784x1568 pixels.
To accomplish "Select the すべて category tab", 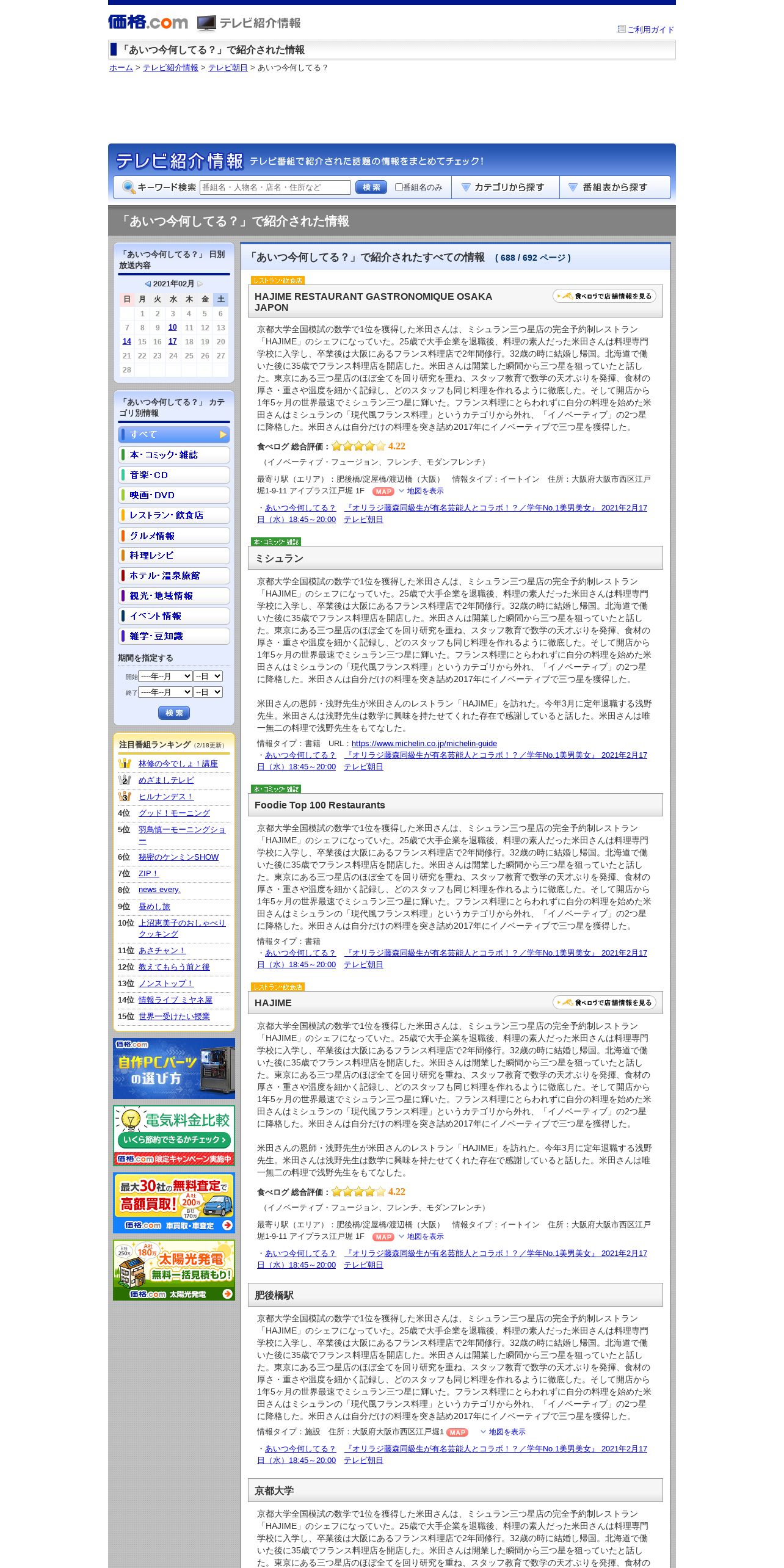I will point(174,434).
